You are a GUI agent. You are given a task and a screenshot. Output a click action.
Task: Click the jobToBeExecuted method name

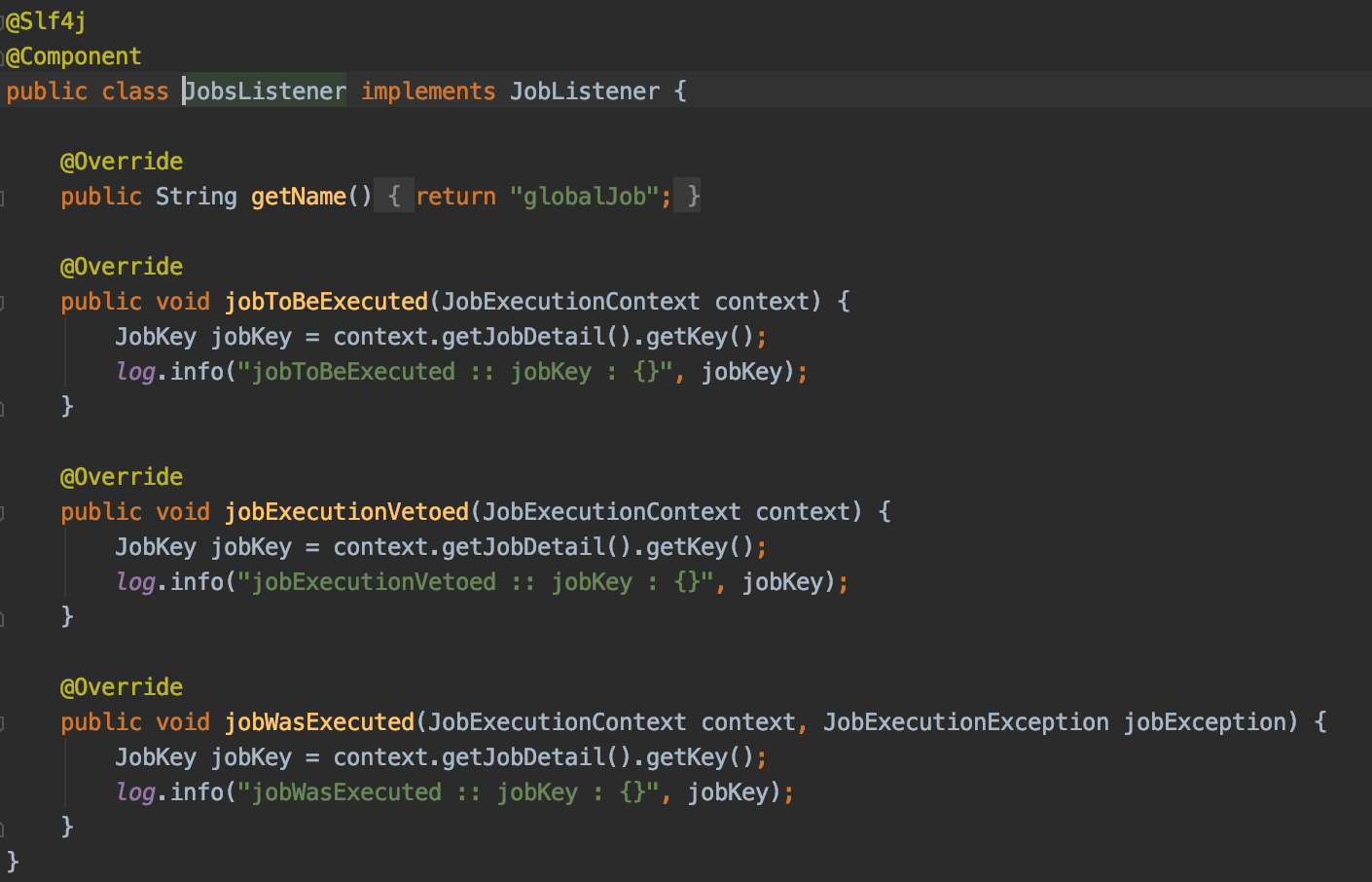pyautogui.click(x=326, y=302)
